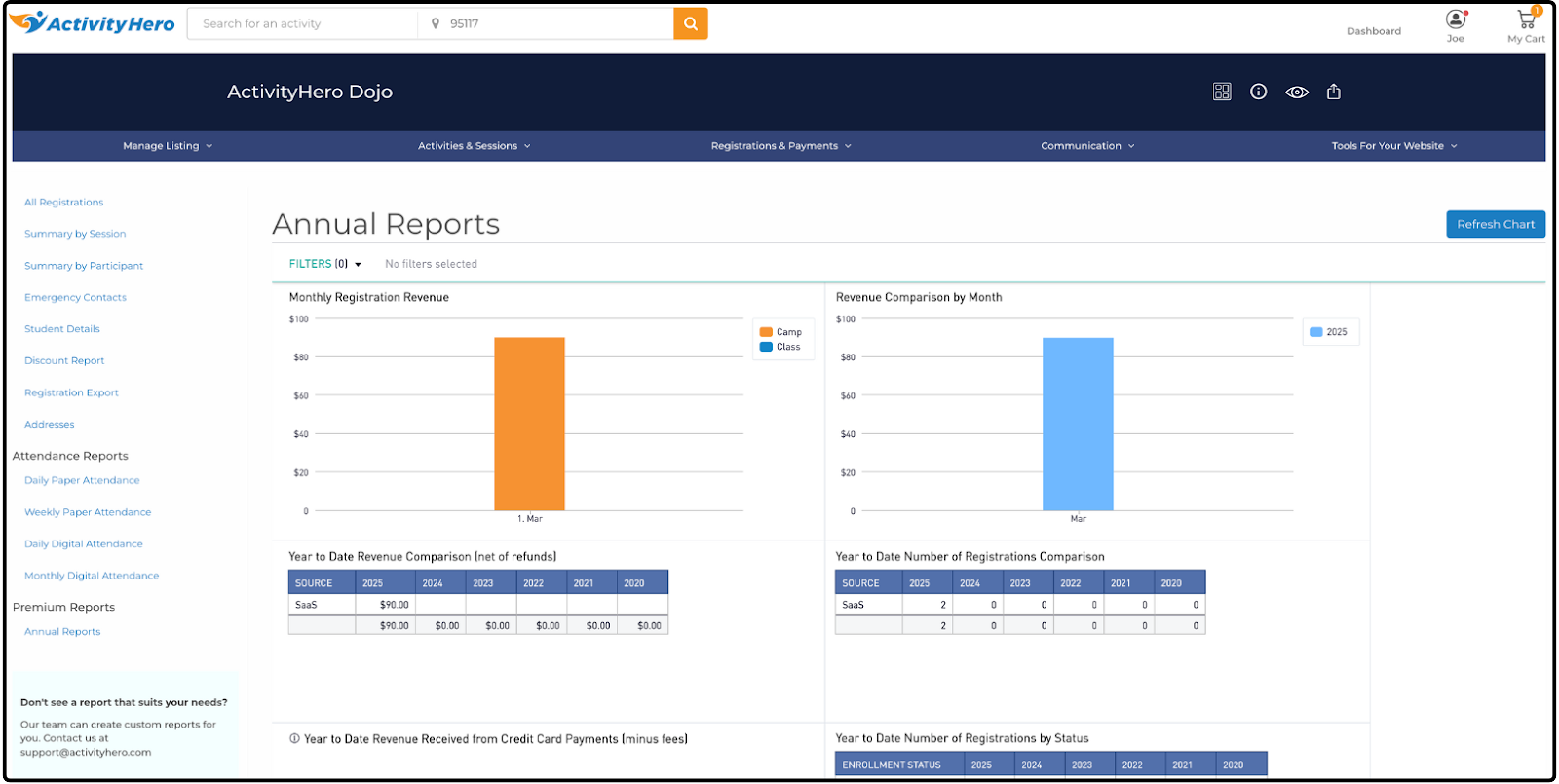The image size is (1559, 784).
Task: Open Monthly Digital Attendance report
Action: tap(92, 577)
